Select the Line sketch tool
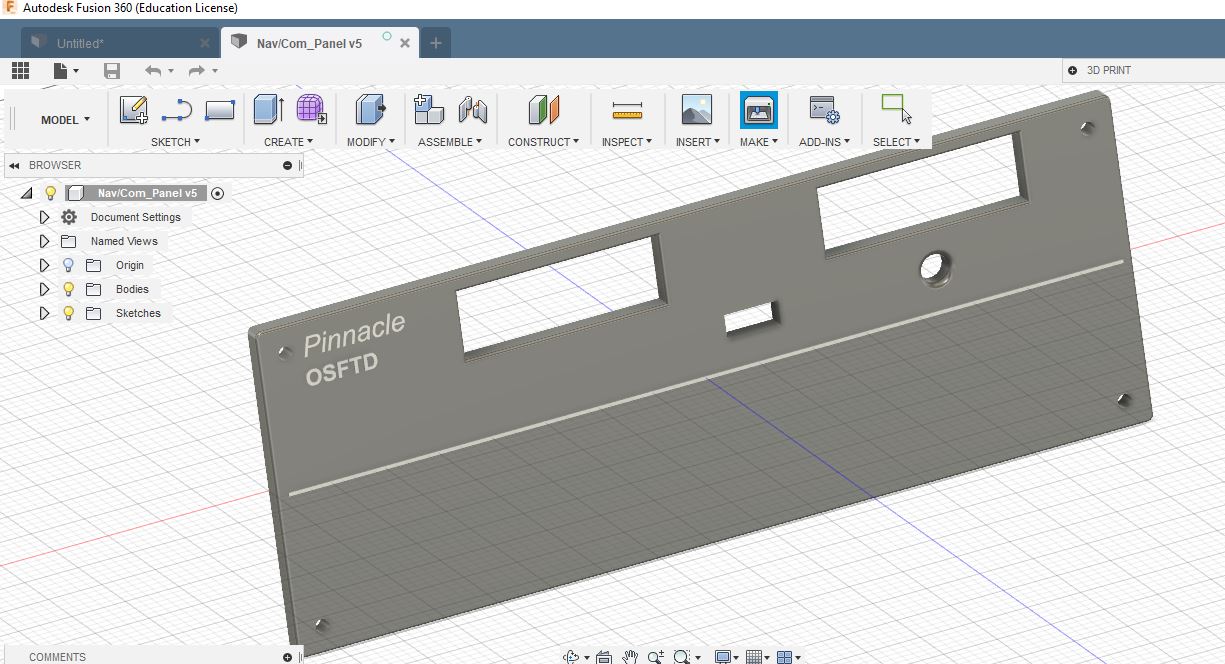Screen dimensions: 1225x664 [176, 109]
